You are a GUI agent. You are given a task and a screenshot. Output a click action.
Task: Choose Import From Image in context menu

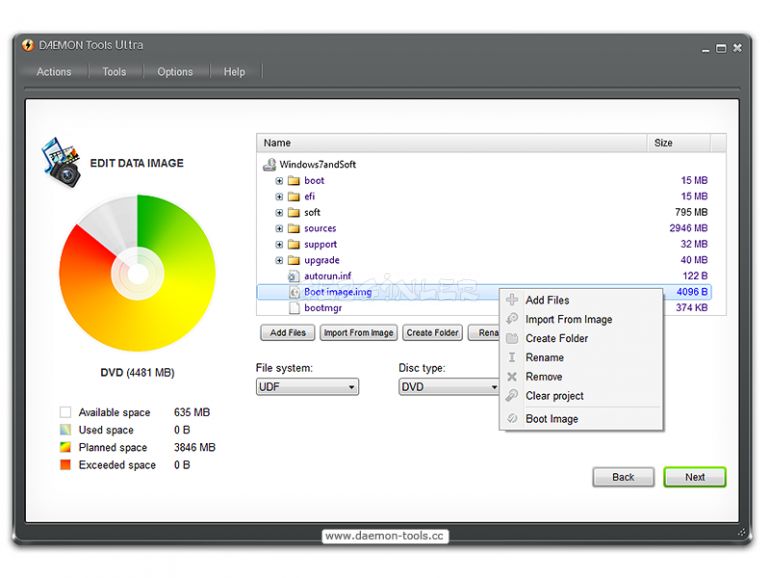tap(581, 319)
